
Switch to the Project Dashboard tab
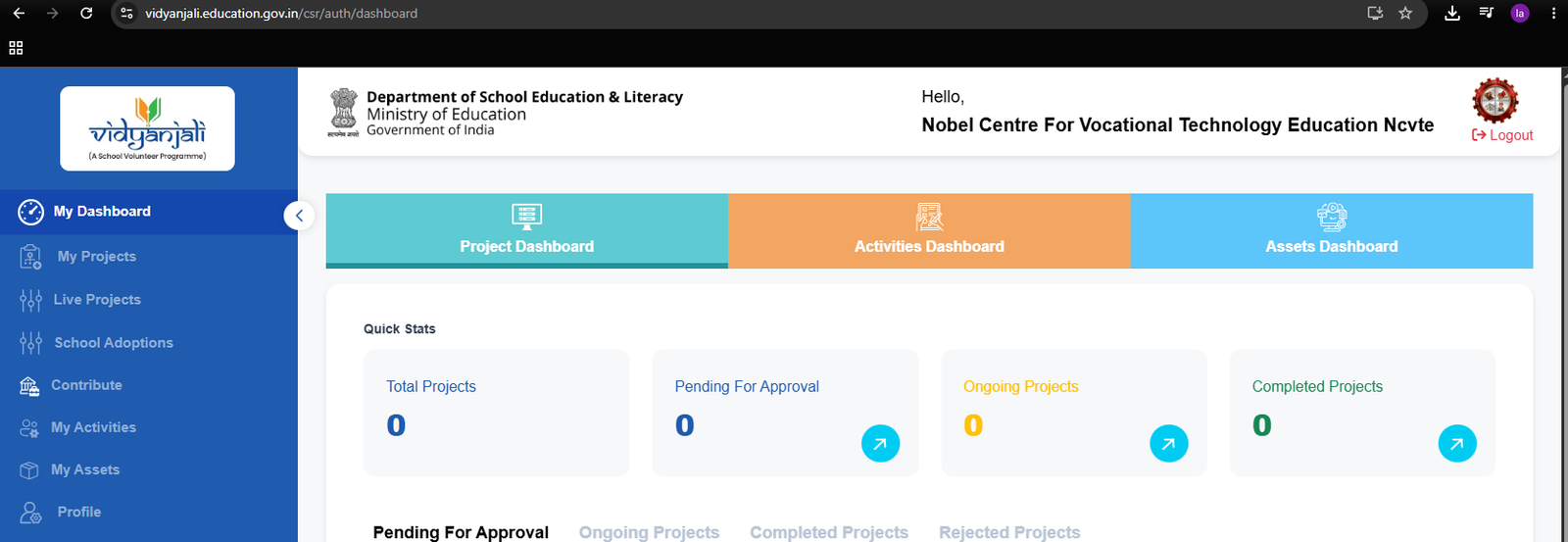[x=527, y=230]
